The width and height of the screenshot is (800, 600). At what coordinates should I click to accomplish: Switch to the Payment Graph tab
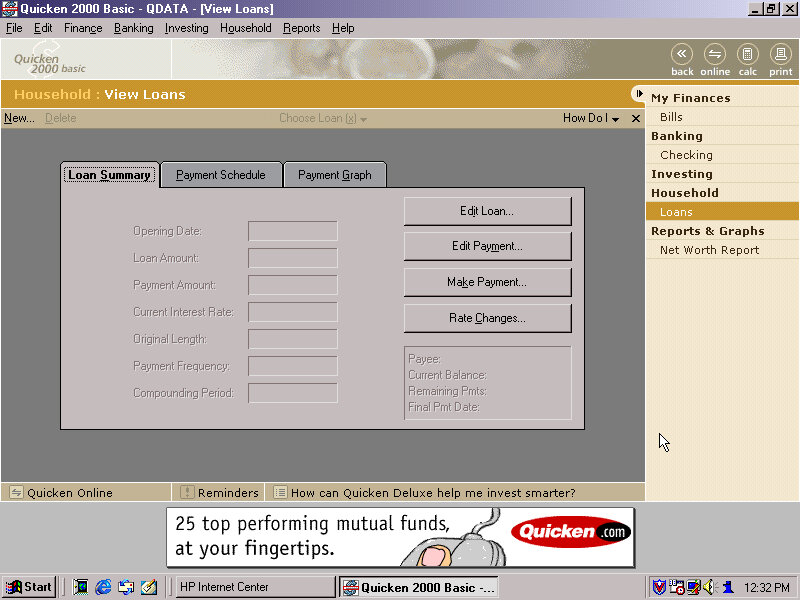(x=335, y=175)
